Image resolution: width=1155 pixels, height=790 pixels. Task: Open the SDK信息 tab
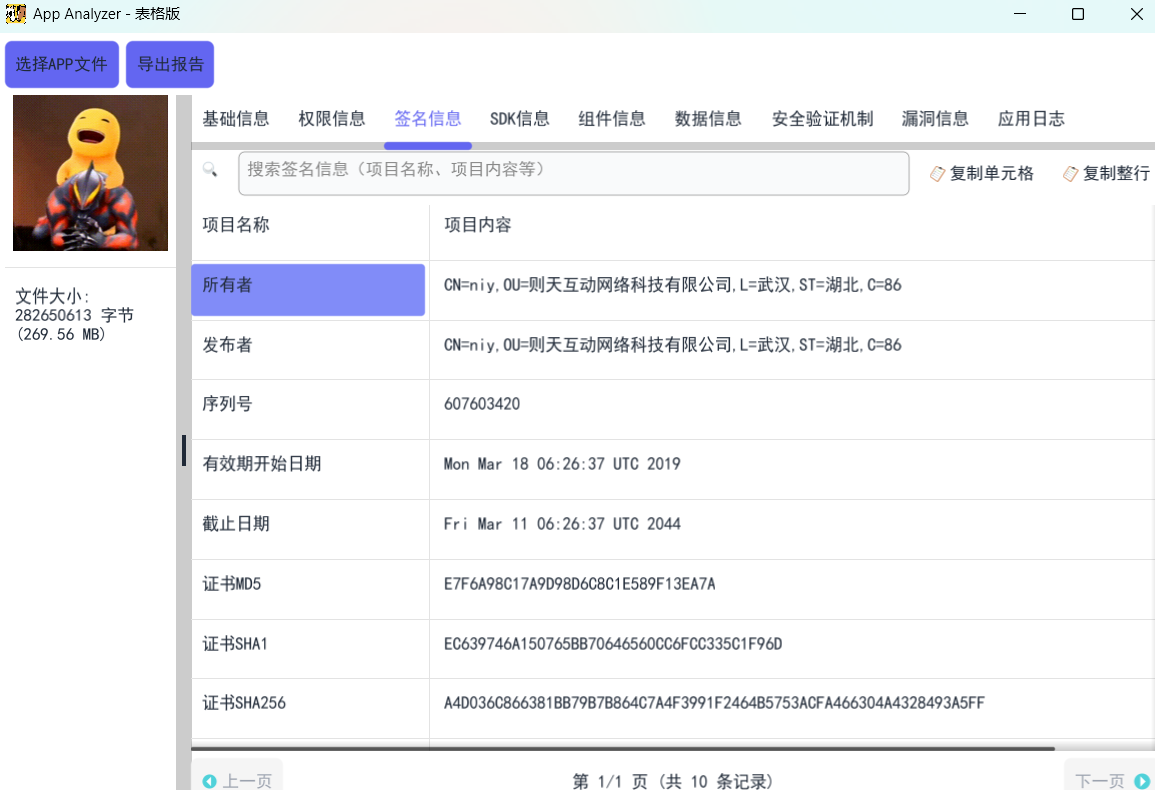[x=519, y=118]
